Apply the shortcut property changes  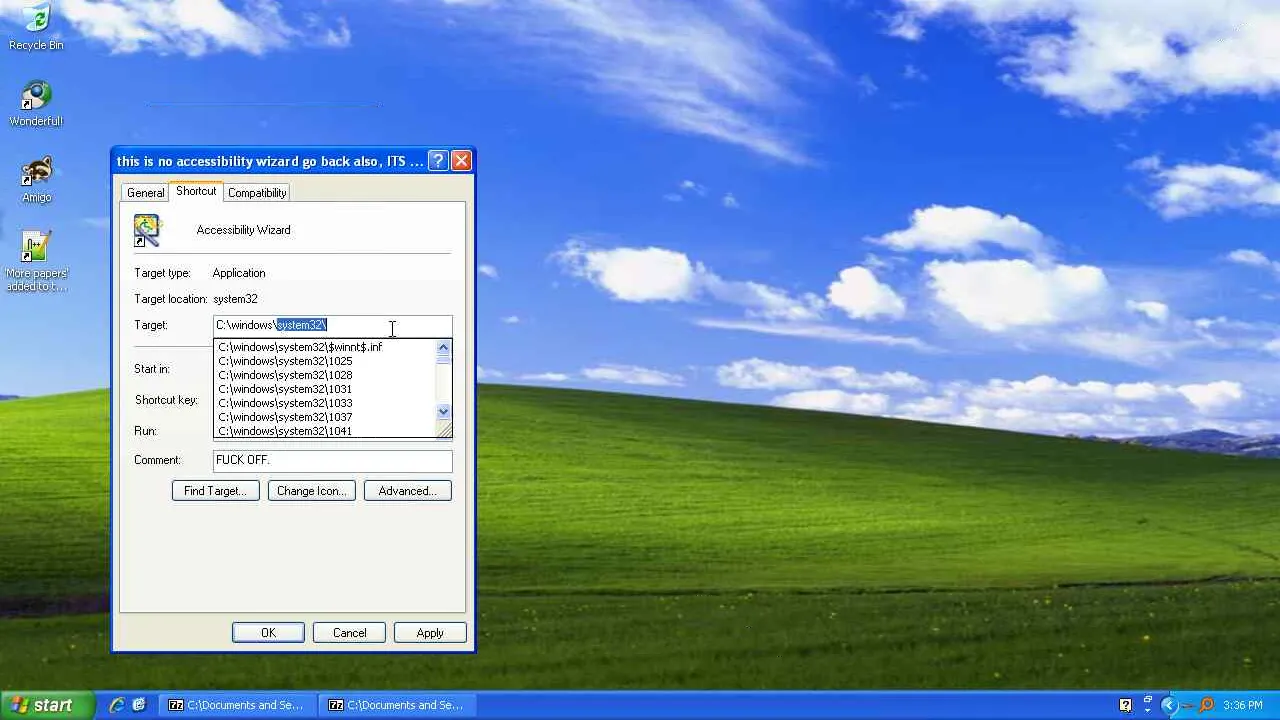430,633
